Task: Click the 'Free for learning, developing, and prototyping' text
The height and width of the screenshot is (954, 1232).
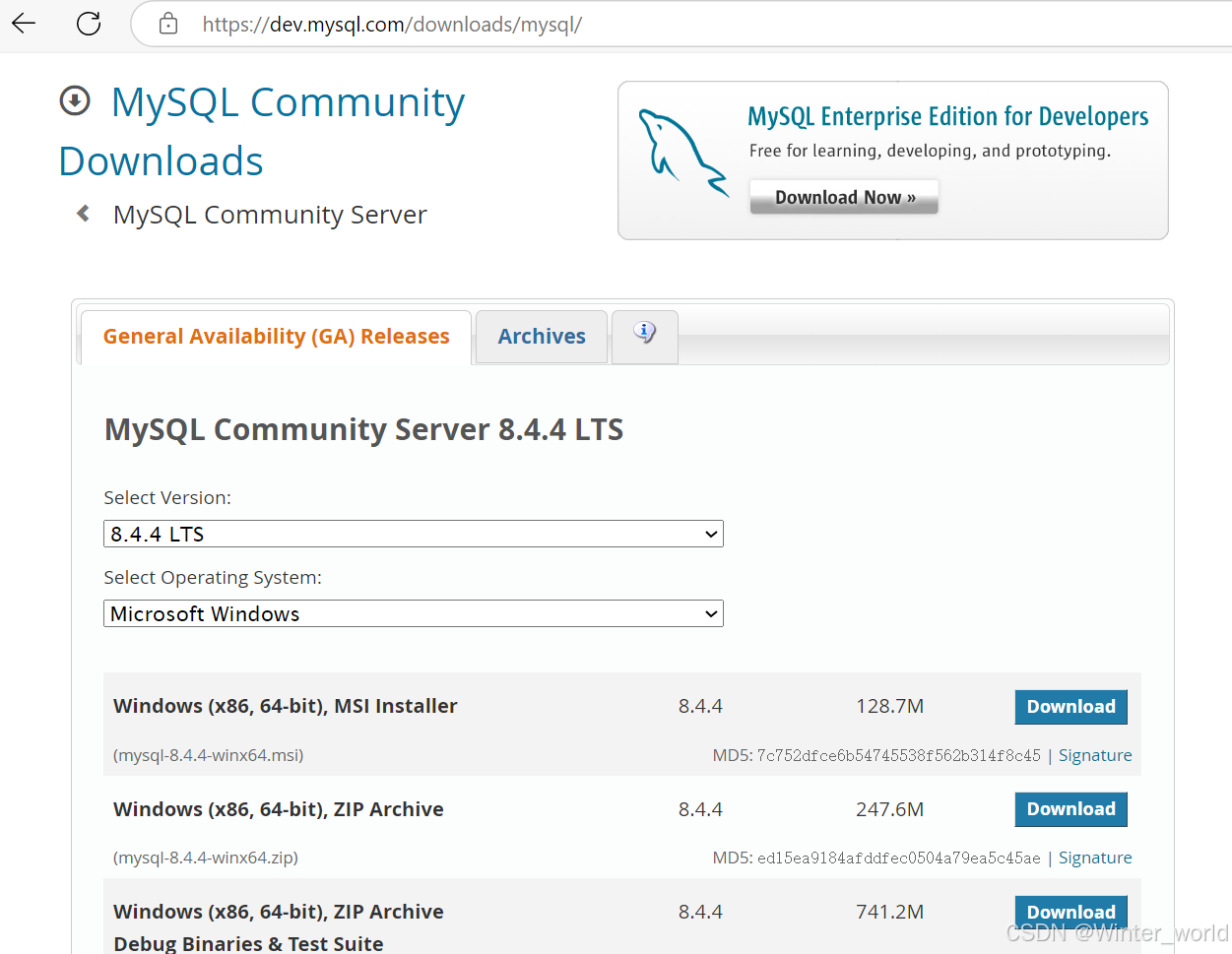Action: (930, 151)
